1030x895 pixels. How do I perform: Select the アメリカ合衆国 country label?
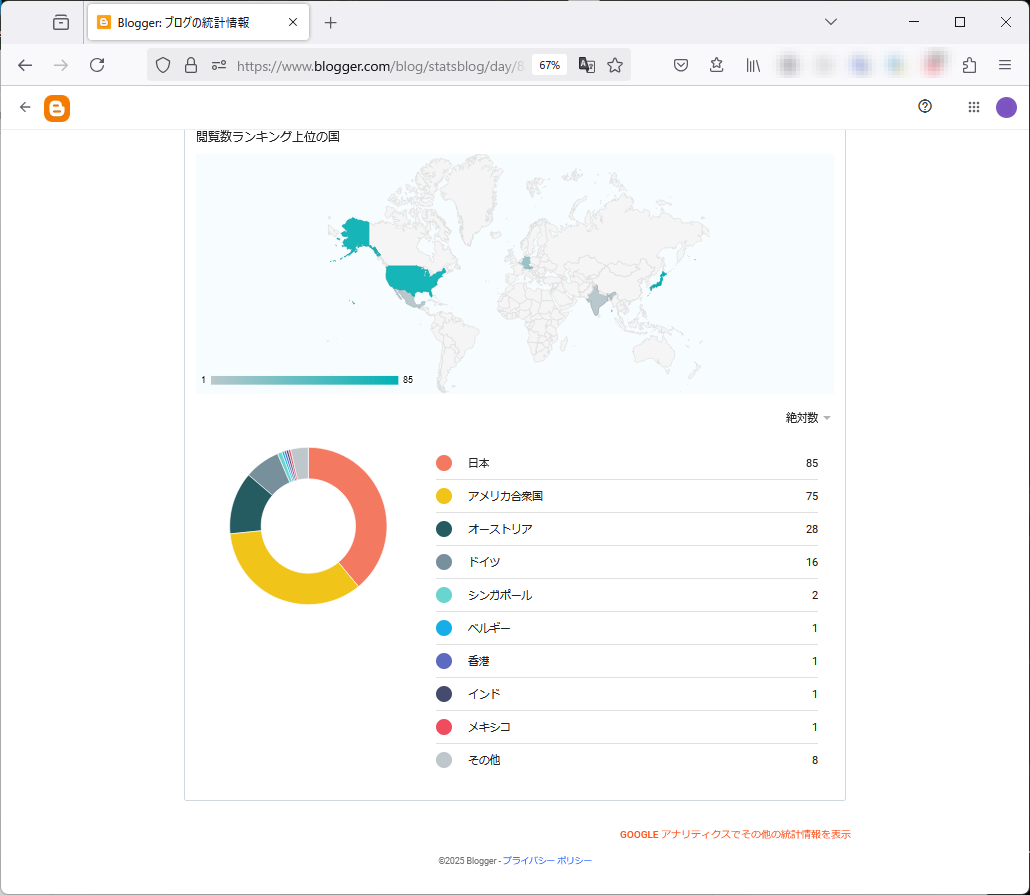505,496
